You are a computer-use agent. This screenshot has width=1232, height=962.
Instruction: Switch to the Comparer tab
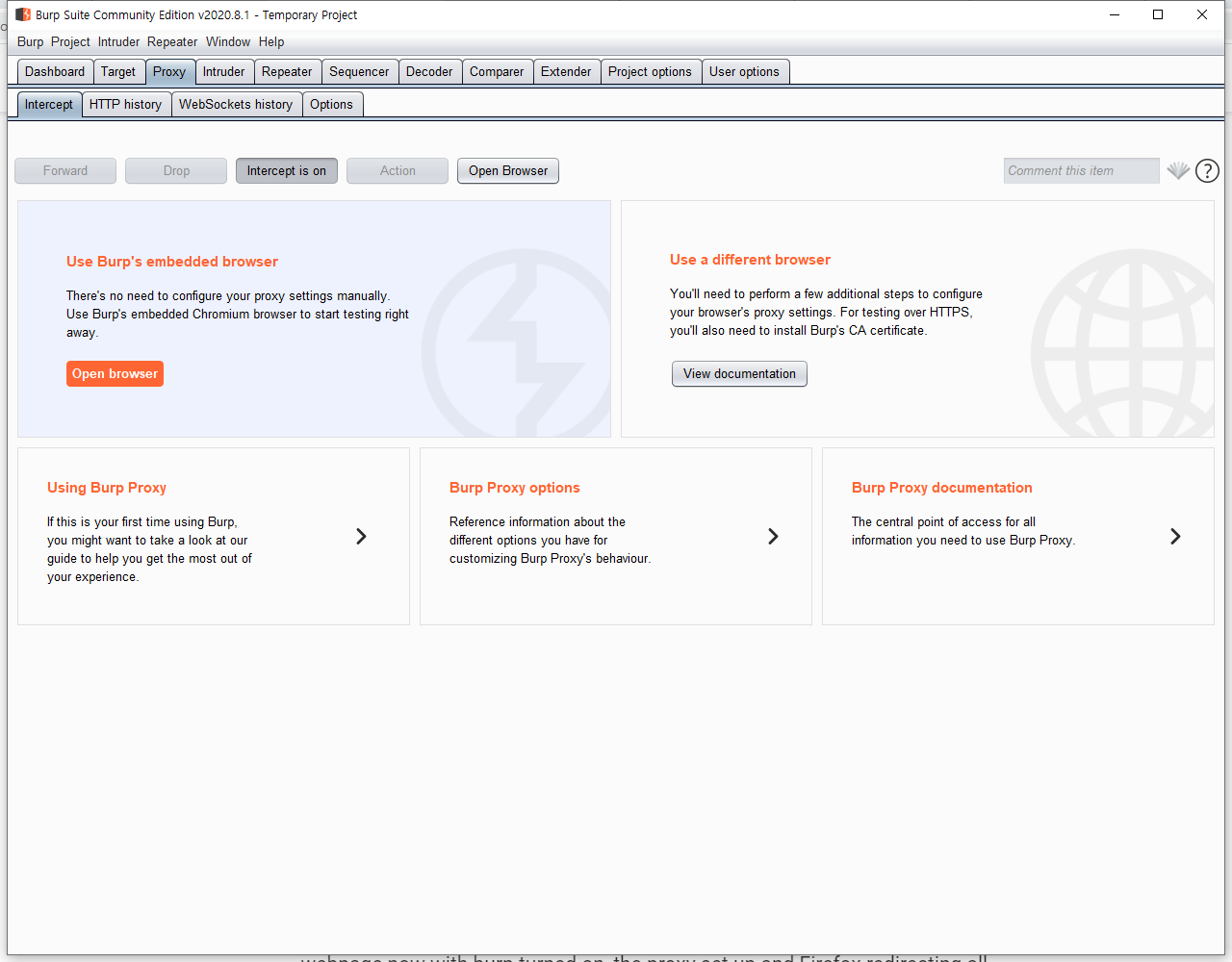[x=497, y=71]
